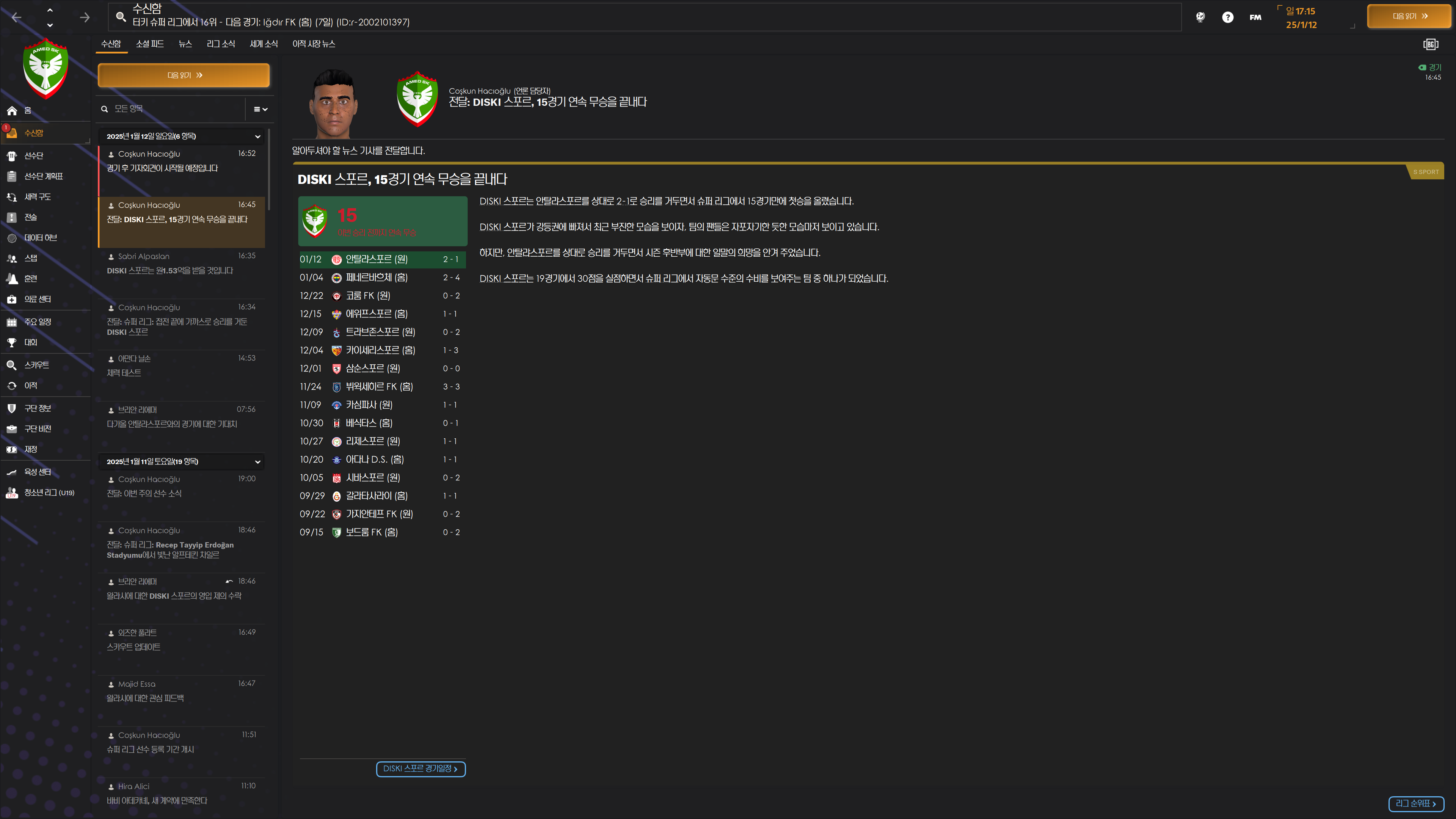Click the help question mark icon

[x=1228, y=17]
